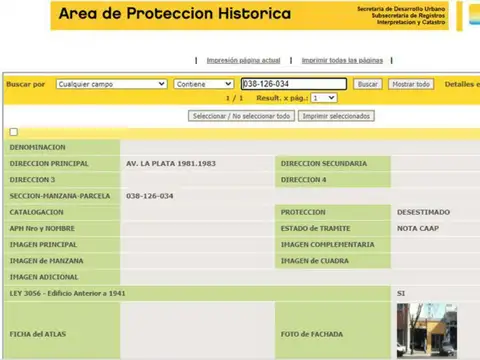The image size is (480, 360).
Task: Click the 'SECCION-MANZANA-PARCELA' label
Action: pos(60,196)
